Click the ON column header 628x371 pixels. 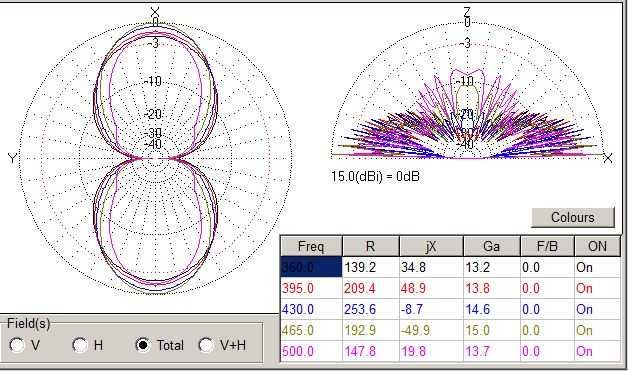pyautogui.click(x=597, y=246)
